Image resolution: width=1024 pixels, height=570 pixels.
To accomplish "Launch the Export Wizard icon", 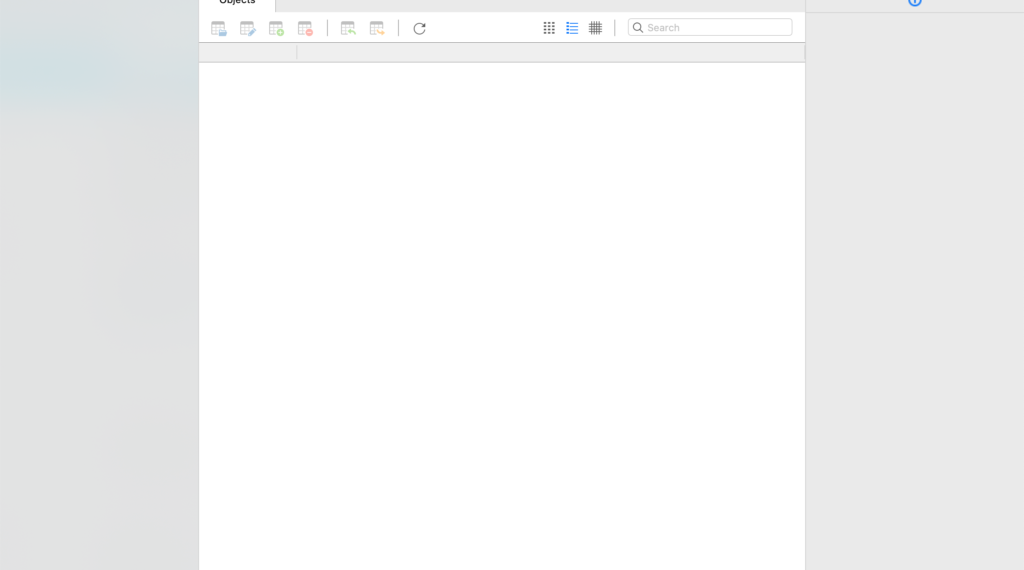I will click(x=377, y=29).
